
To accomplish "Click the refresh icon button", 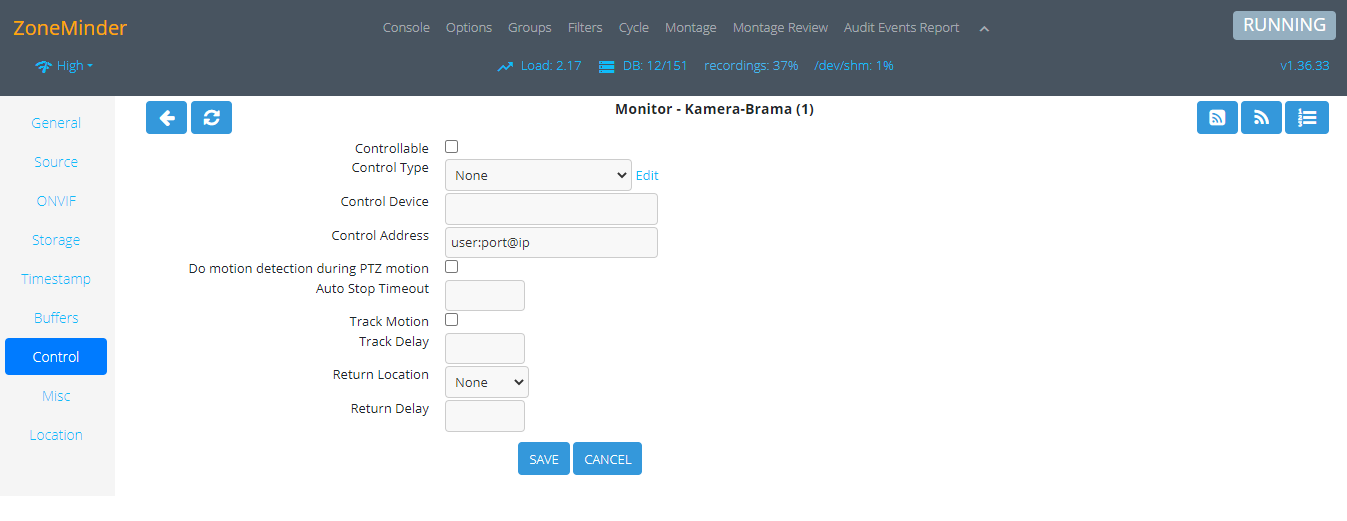I will [x=211, y=117].
